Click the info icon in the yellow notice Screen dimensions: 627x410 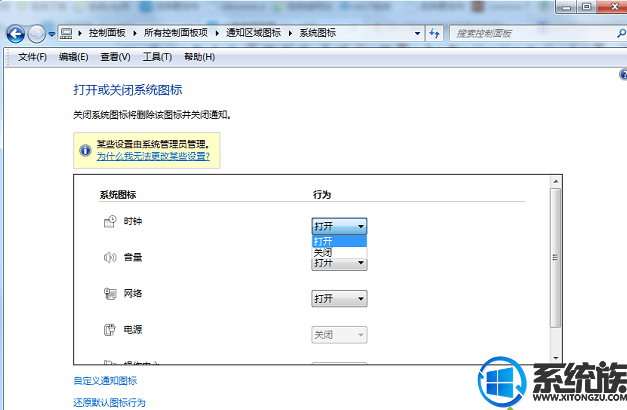click(x=85, y=150)
